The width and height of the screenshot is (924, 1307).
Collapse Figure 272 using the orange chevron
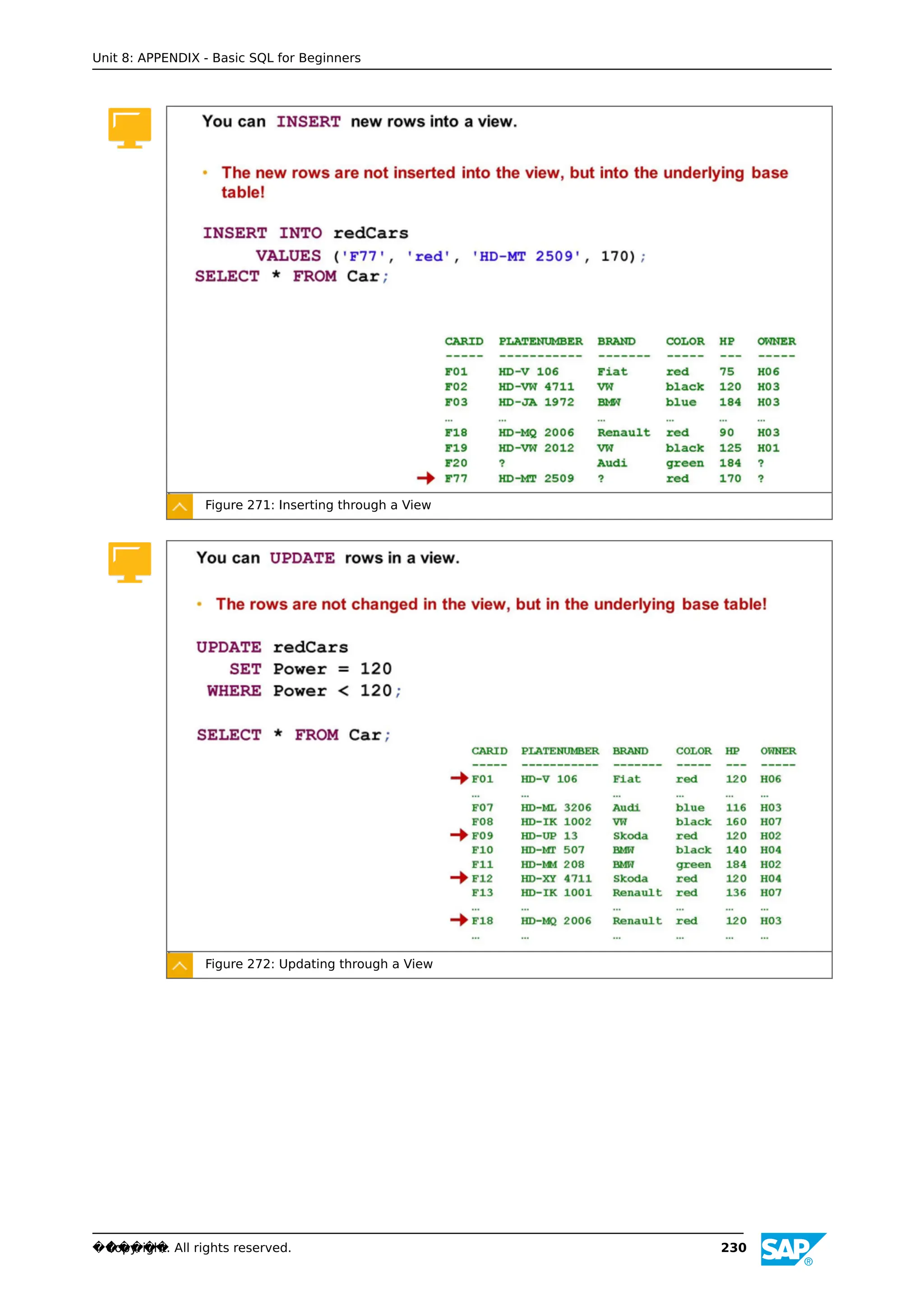179,965
